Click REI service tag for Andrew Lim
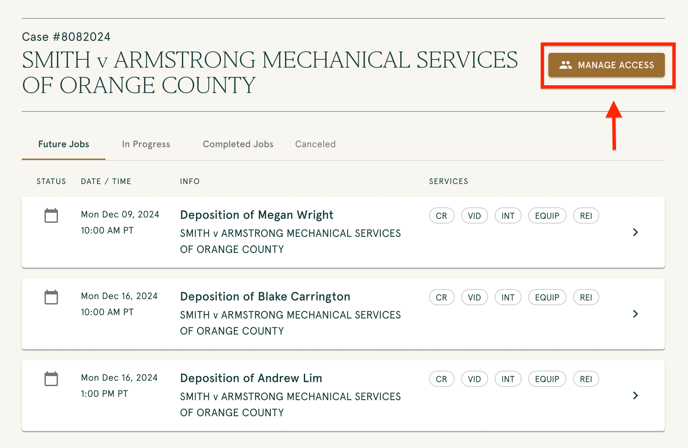The width and height of the screenshot is (688, 448). (x=586, y=379)
